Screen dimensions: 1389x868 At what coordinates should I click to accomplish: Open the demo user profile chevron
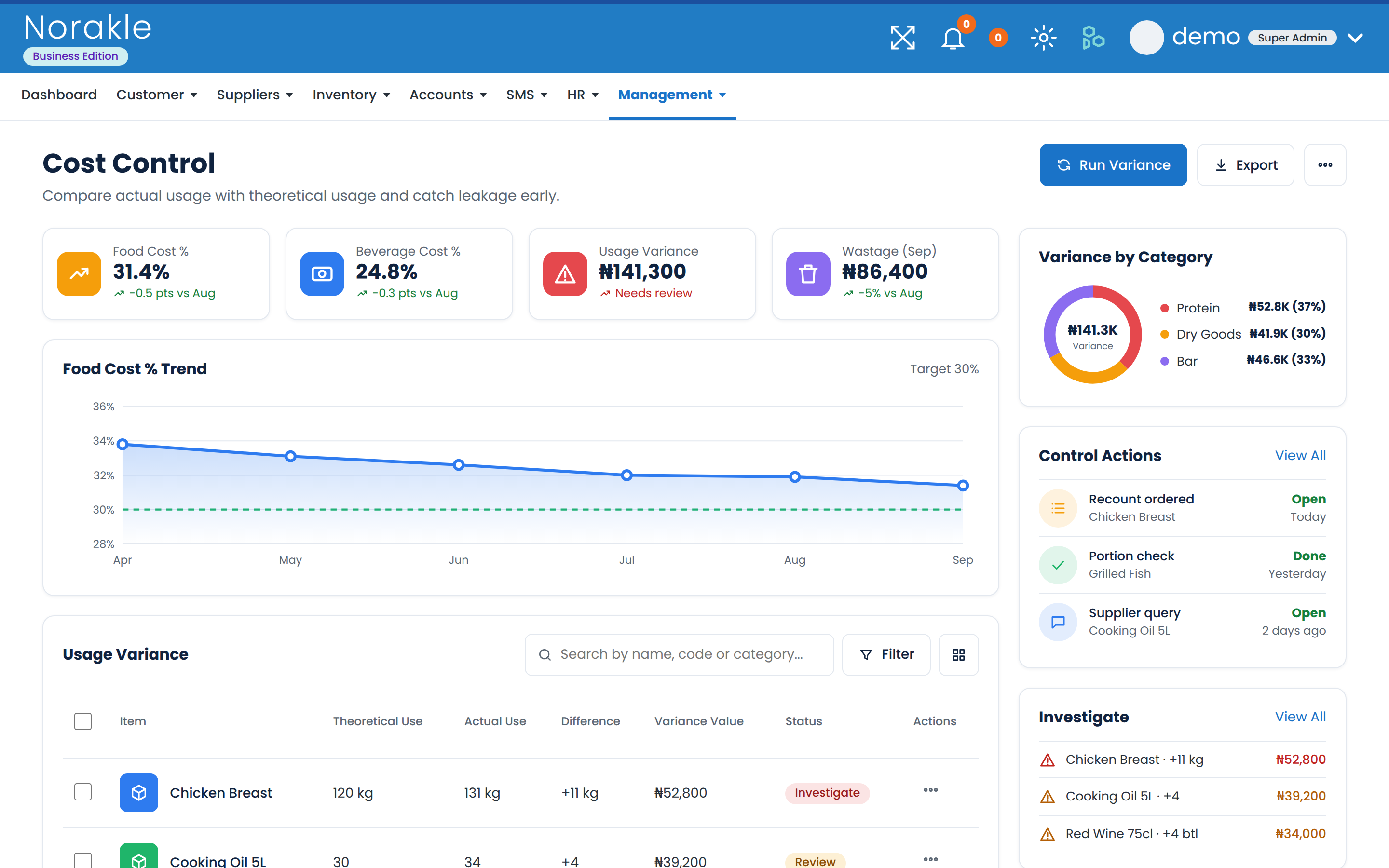click(x=1355, y=38)
